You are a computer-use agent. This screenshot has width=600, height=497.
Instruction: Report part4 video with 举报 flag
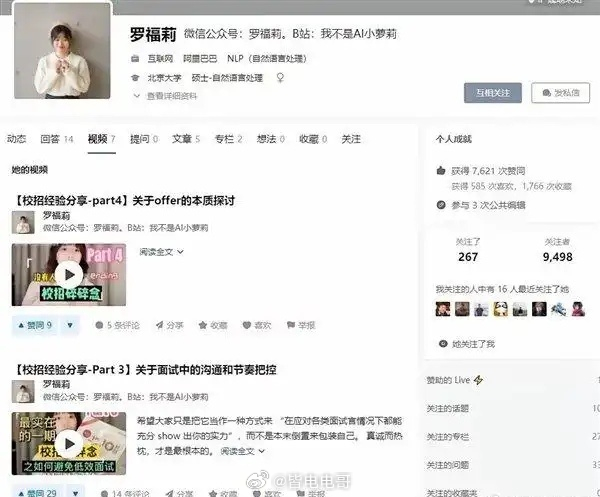(x=301, y=325)
